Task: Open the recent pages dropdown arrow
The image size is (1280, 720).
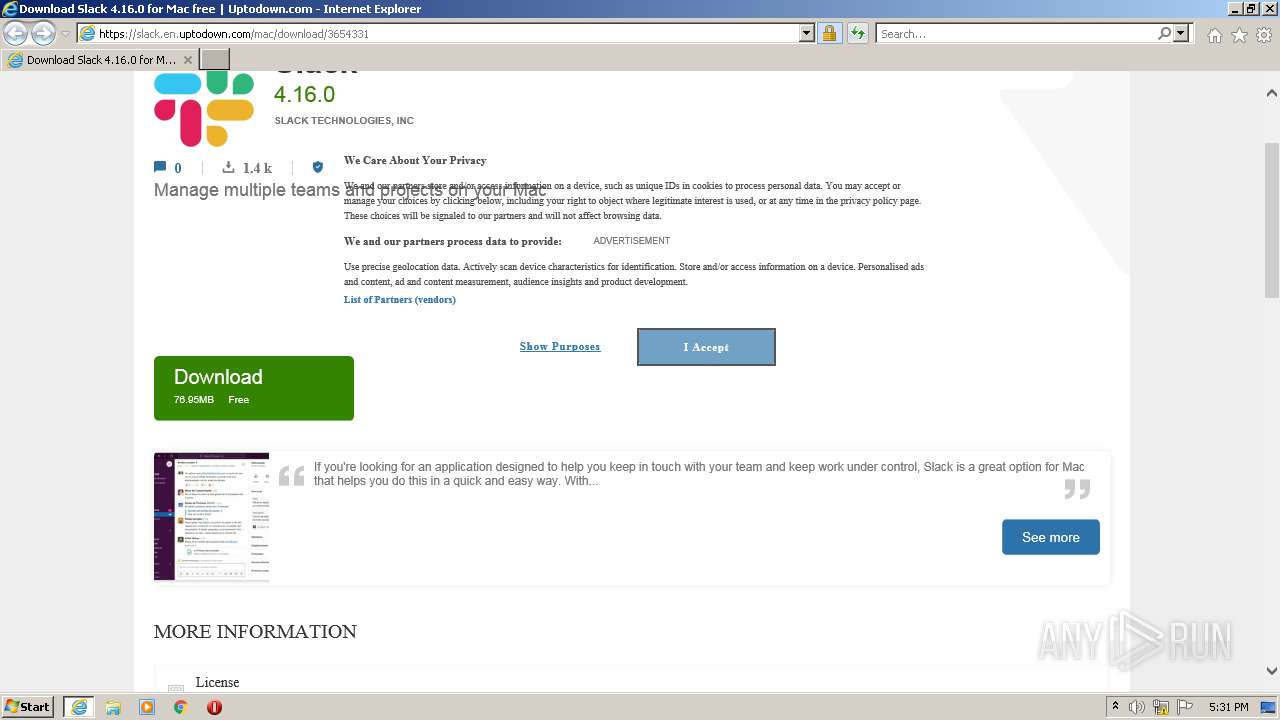Action: coord(65,34)
